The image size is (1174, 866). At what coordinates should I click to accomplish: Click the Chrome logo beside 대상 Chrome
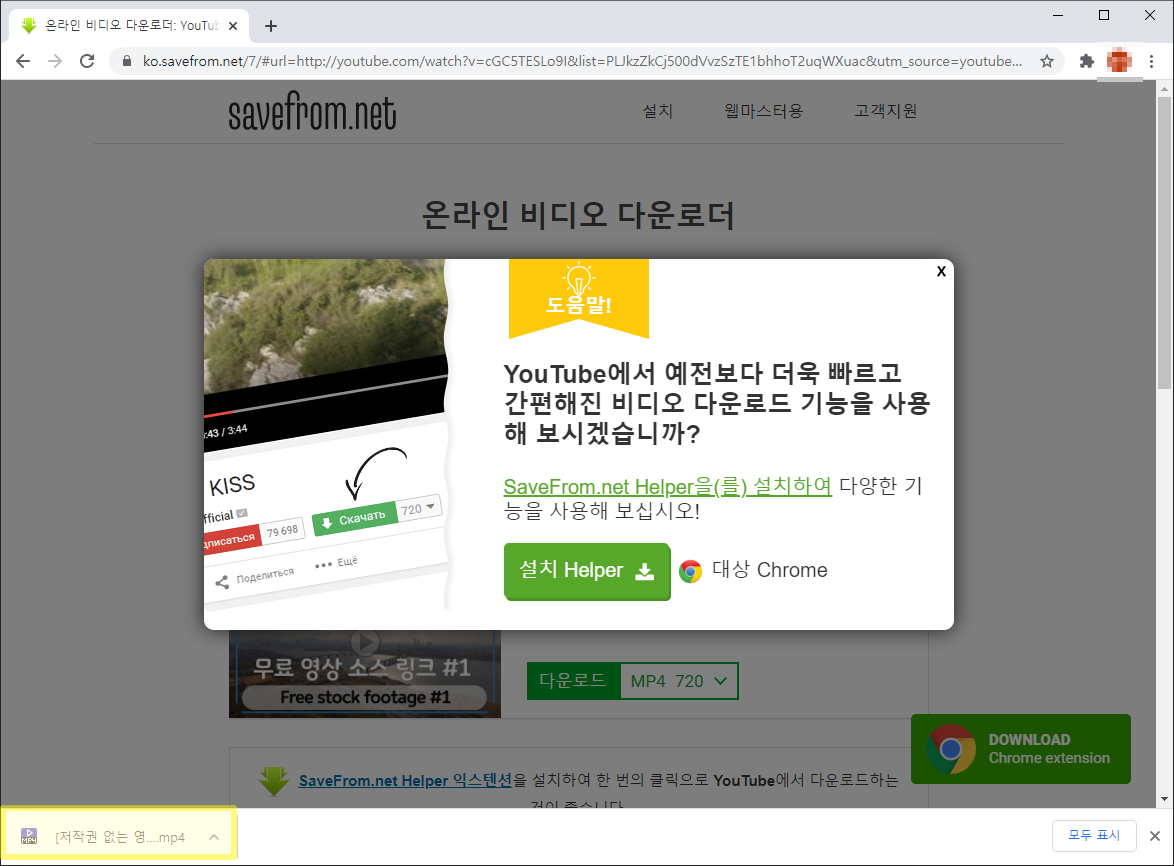click(x=690, y=571)
